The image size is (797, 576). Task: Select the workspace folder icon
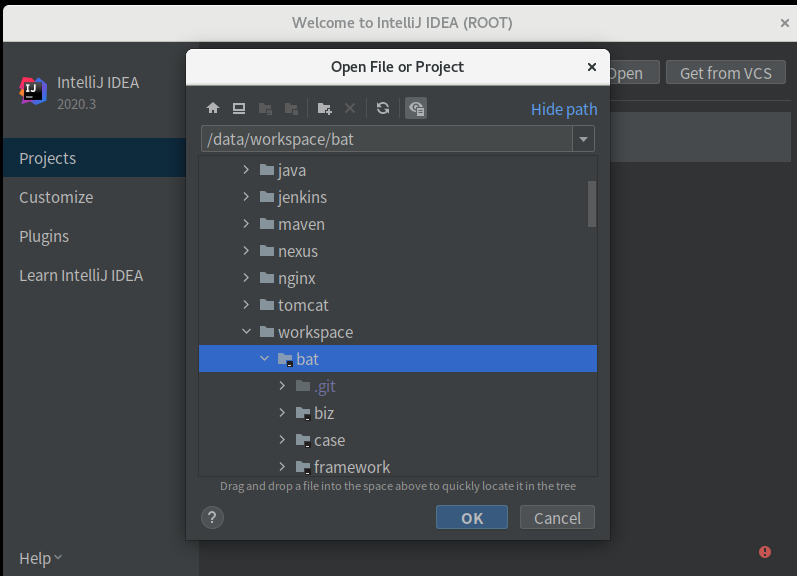(267, 331)
